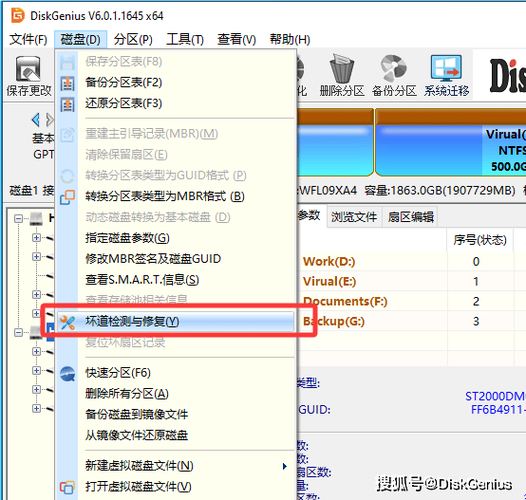
Task: Select 从镜像文件还原磁盘 entry
Action: pos(176,435)
